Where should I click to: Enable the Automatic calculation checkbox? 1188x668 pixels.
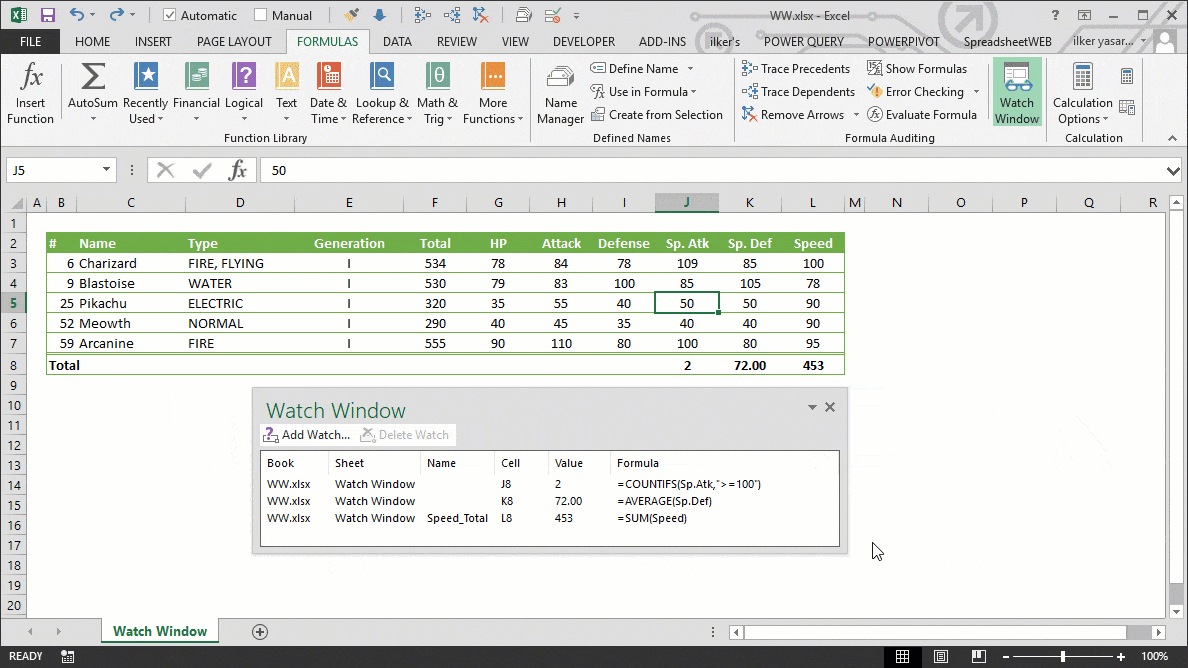(168, 15)
